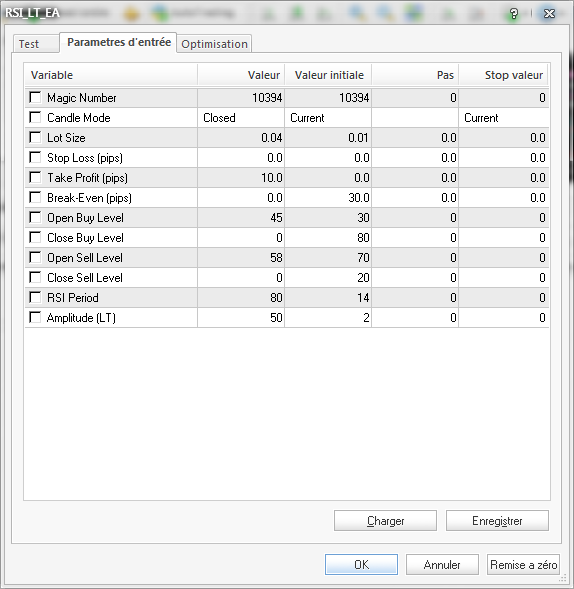Click the Valeur initiale column header

click(x=328, y=75)
